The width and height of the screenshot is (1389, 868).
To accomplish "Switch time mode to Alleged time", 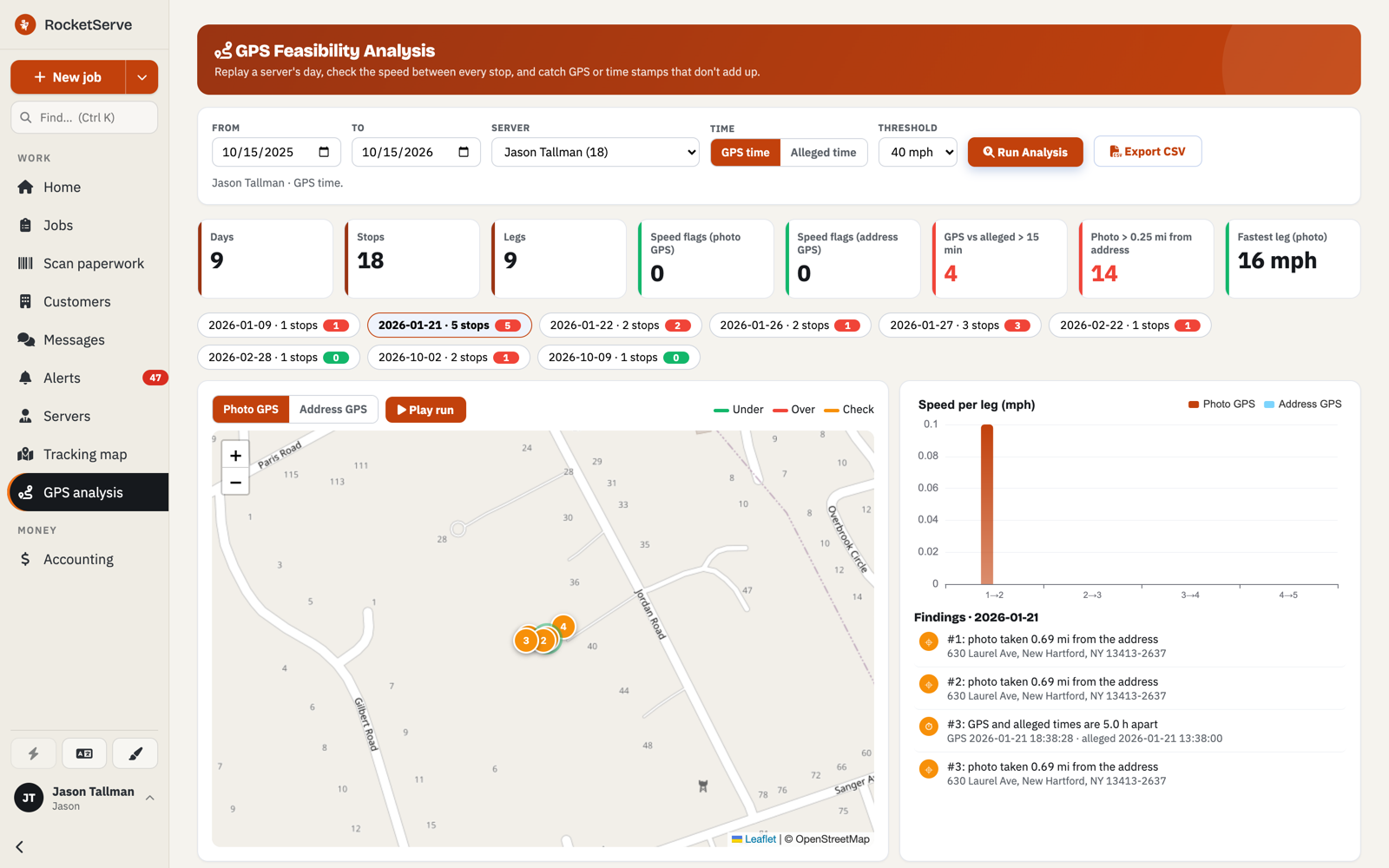I will point(823,152).
